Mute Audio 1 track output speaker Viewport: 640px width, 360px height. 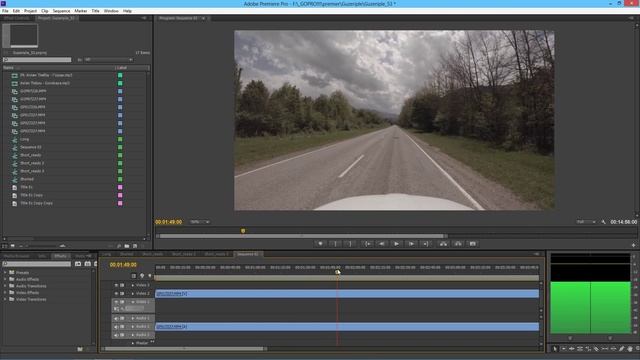tap(116, 318)
